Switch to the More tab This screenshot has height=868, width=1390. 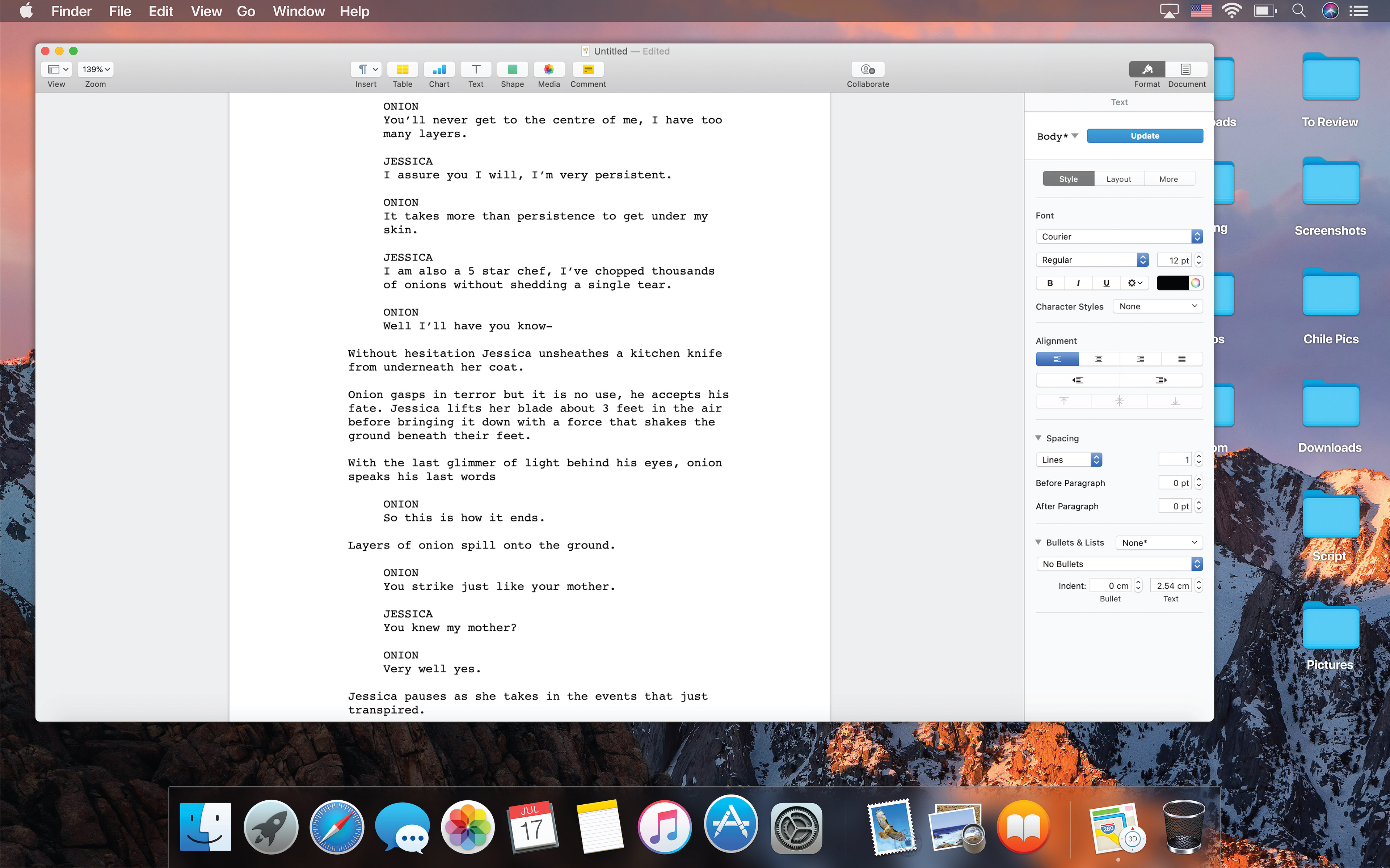(x=1168, y=179)
